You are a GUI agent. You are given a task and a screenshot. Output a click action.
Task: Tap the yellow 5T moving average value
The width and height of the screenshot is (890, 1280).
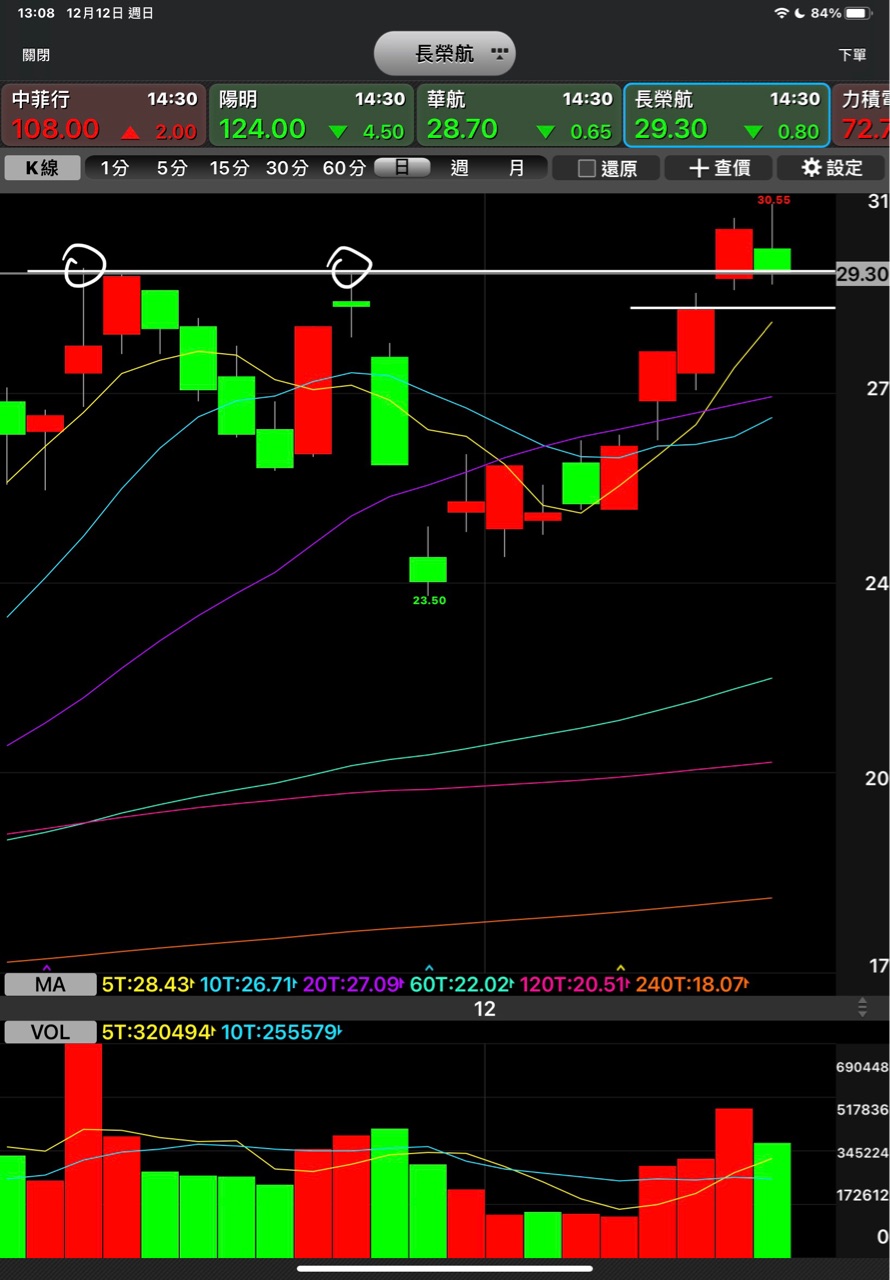[146, 985]
